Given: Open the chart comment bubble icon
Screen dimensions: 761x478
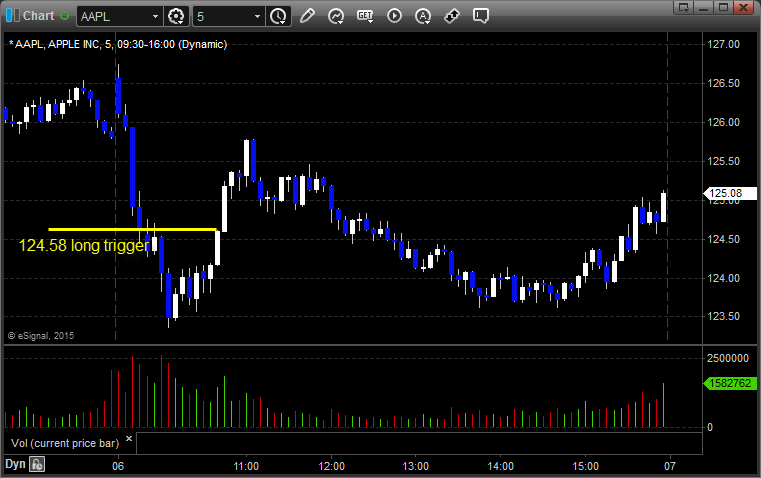Looking at the screenshot, I should (480, 16).
